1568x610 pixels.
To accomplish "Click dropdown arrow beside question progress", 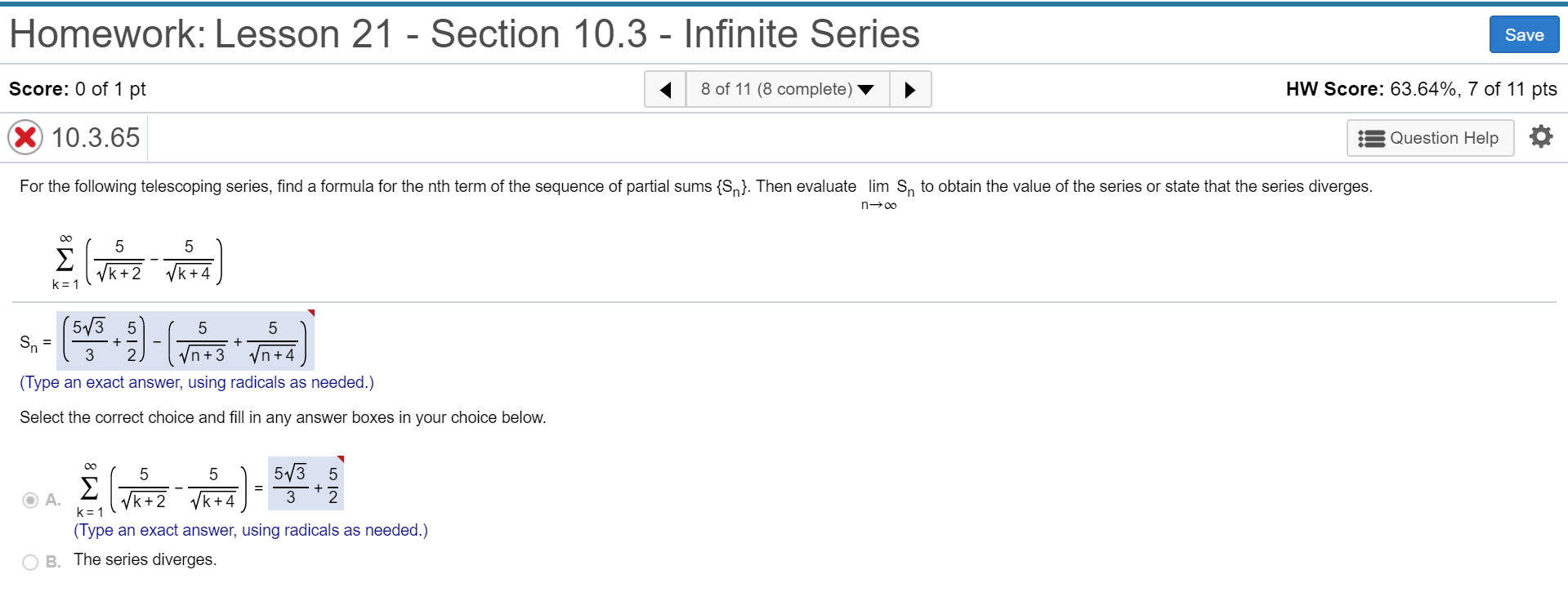I will (x=866, y=89).
